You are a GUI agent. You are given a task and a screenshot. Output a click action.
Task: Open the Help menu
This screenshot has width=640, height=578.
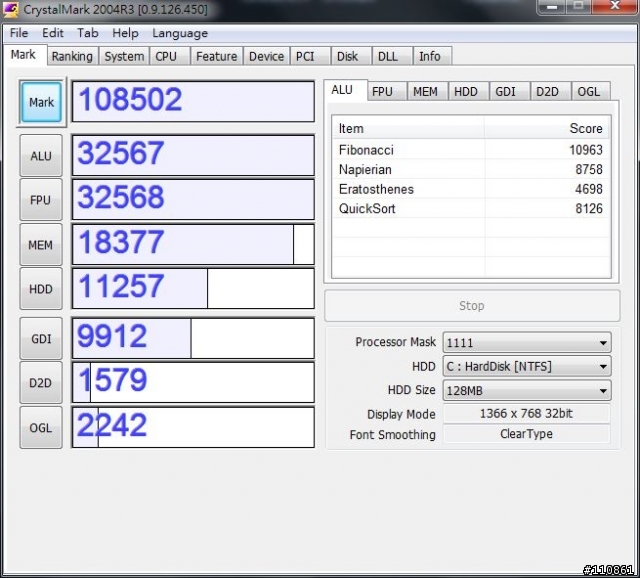[x=125, y=33]
